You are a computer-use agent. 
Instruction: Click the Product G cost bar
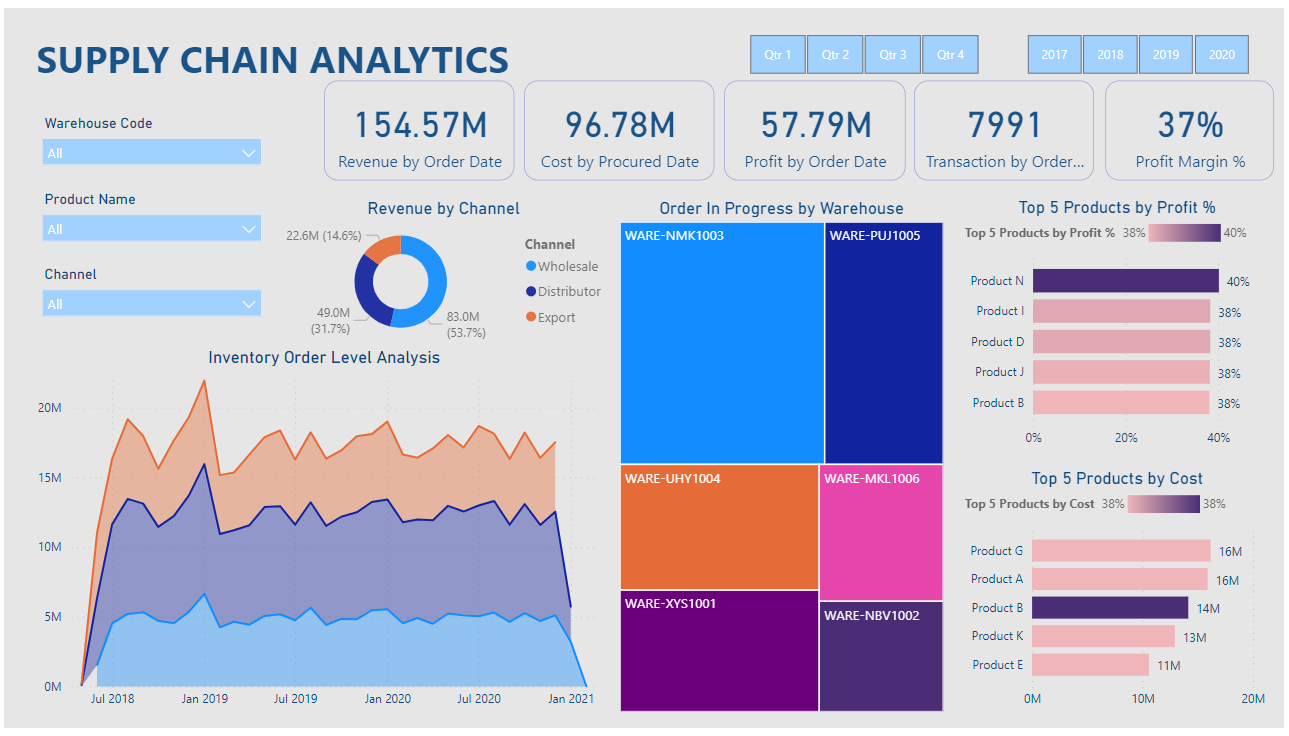click(1121, 551)
